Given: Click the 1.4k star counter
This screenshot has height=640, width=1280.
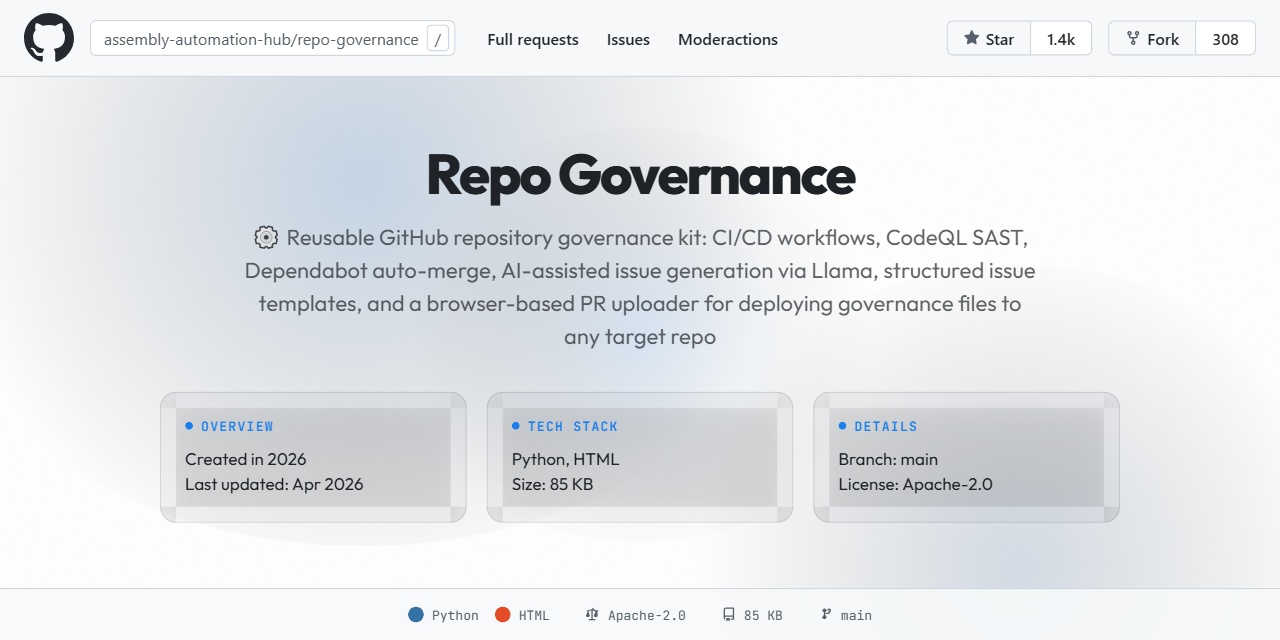Looking at the screenshot, I should [x=1061, y=38].
